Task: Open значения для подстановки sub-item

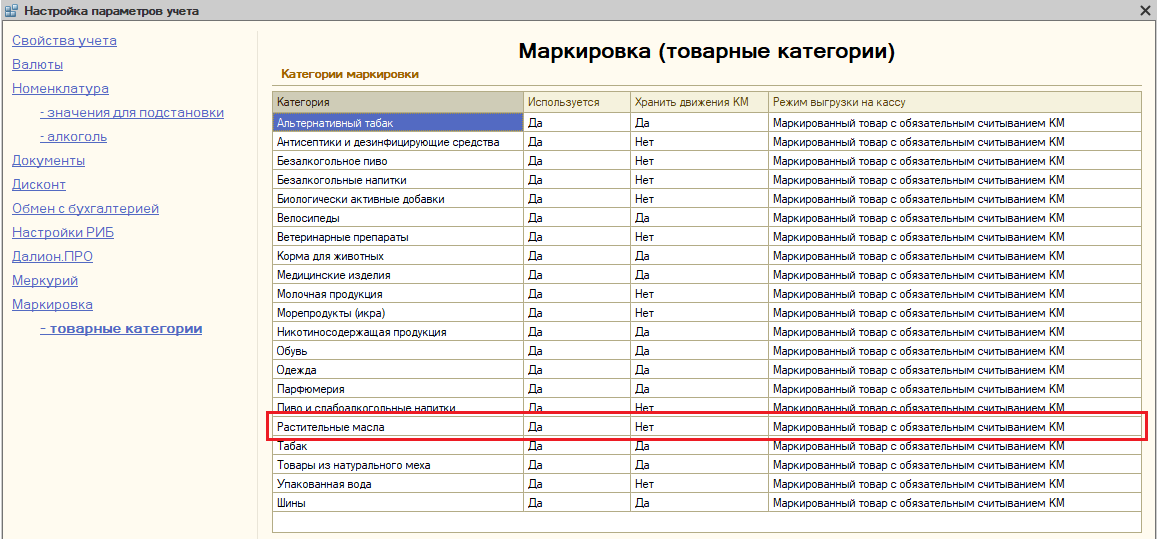Action: 131,113
